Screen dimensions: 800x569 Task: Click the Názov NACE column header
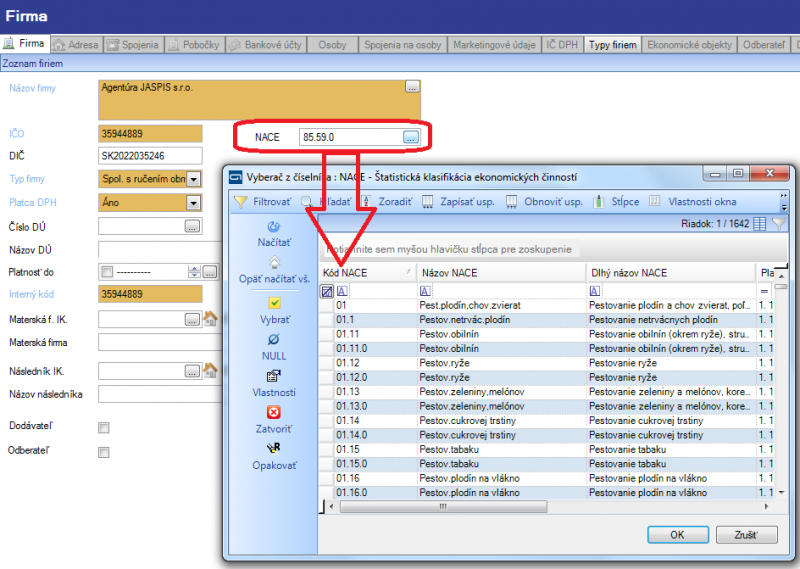(501, 273)
